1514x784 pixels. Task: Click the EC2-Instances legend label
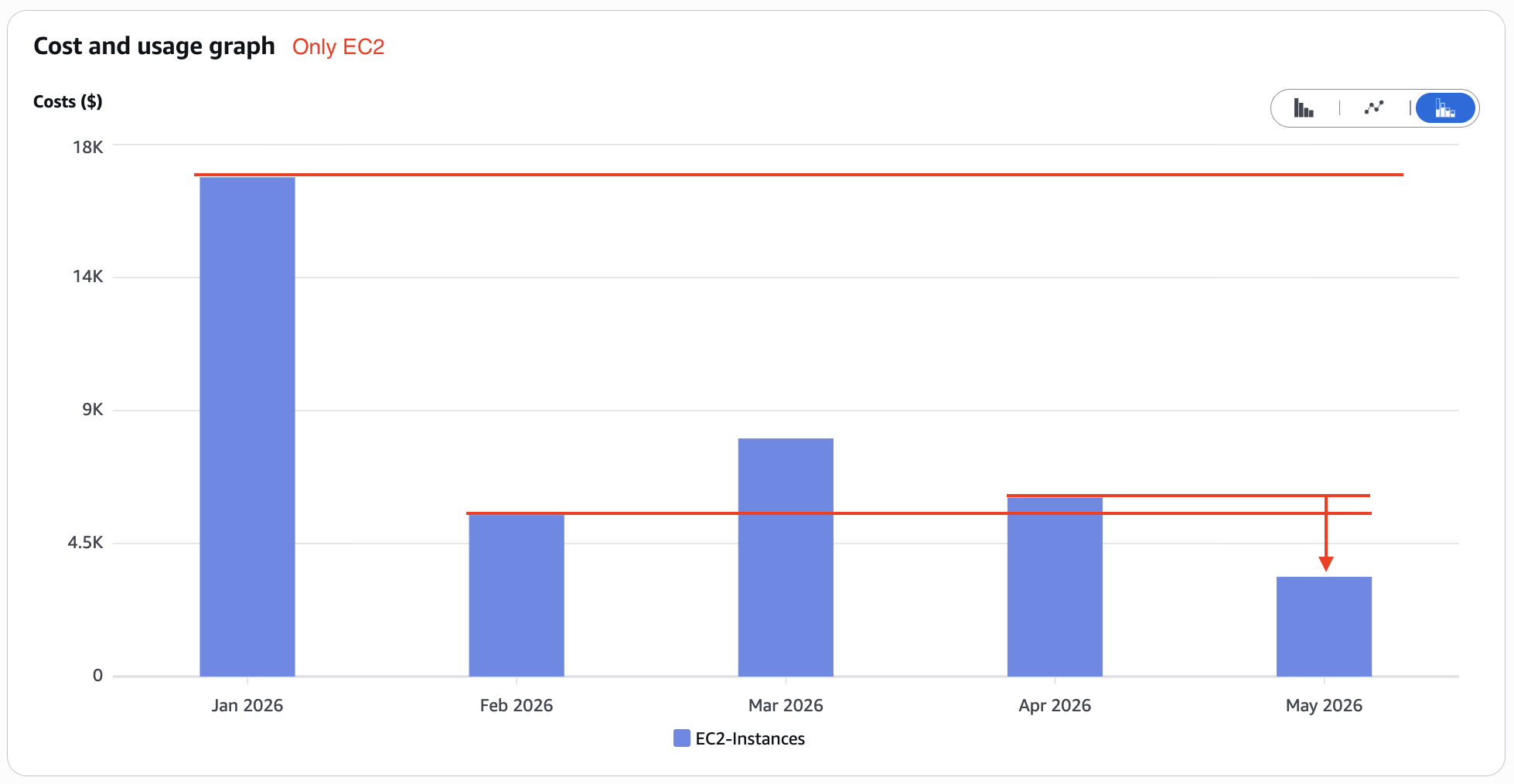[x=750, y=739]
